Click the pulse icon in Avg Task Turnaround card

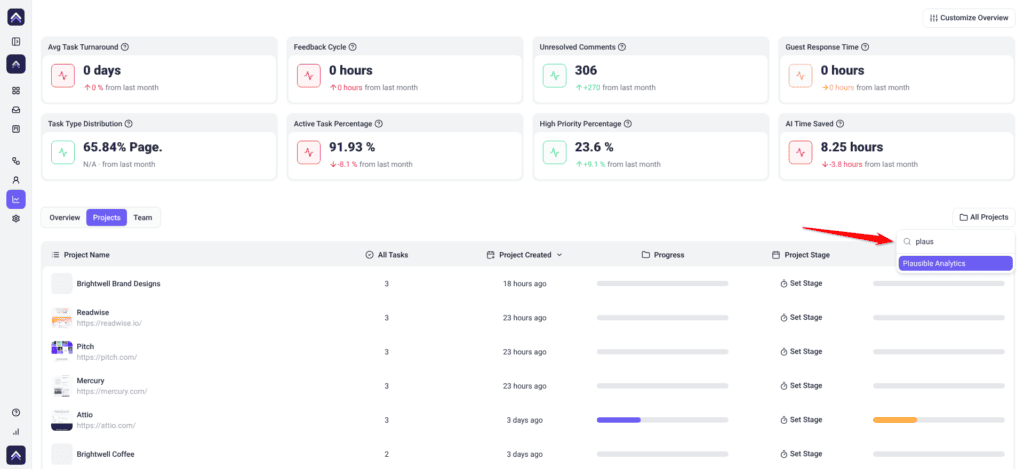pyautogui.click(x=63, y=76)
